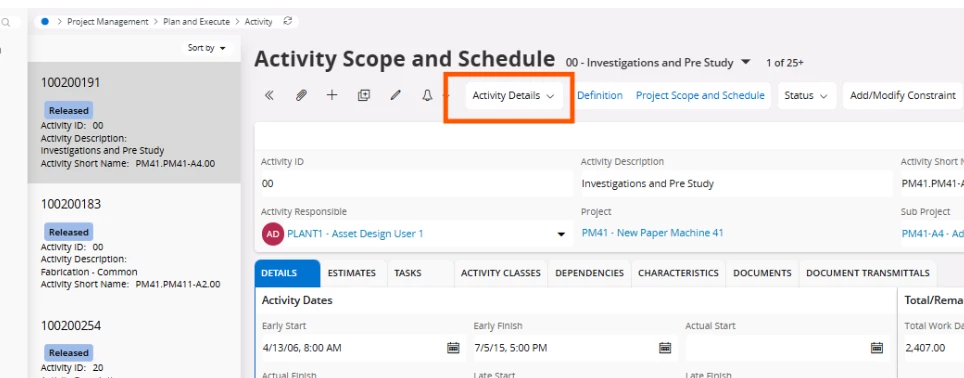Image resolution: width=964 pixels, height=378 pixels.
Task: Open the Activity Classes tab
Action: click(501, 273)
